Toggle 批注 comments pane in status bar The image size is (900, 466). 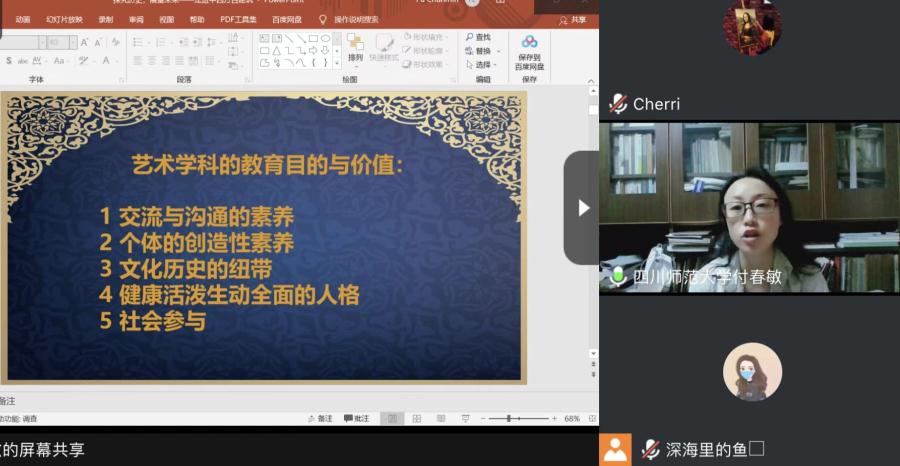tap(356, 418)
